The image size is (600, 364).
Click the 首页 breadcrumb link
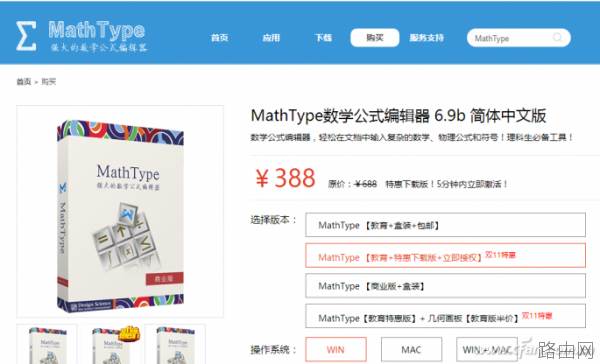[24, 82]
